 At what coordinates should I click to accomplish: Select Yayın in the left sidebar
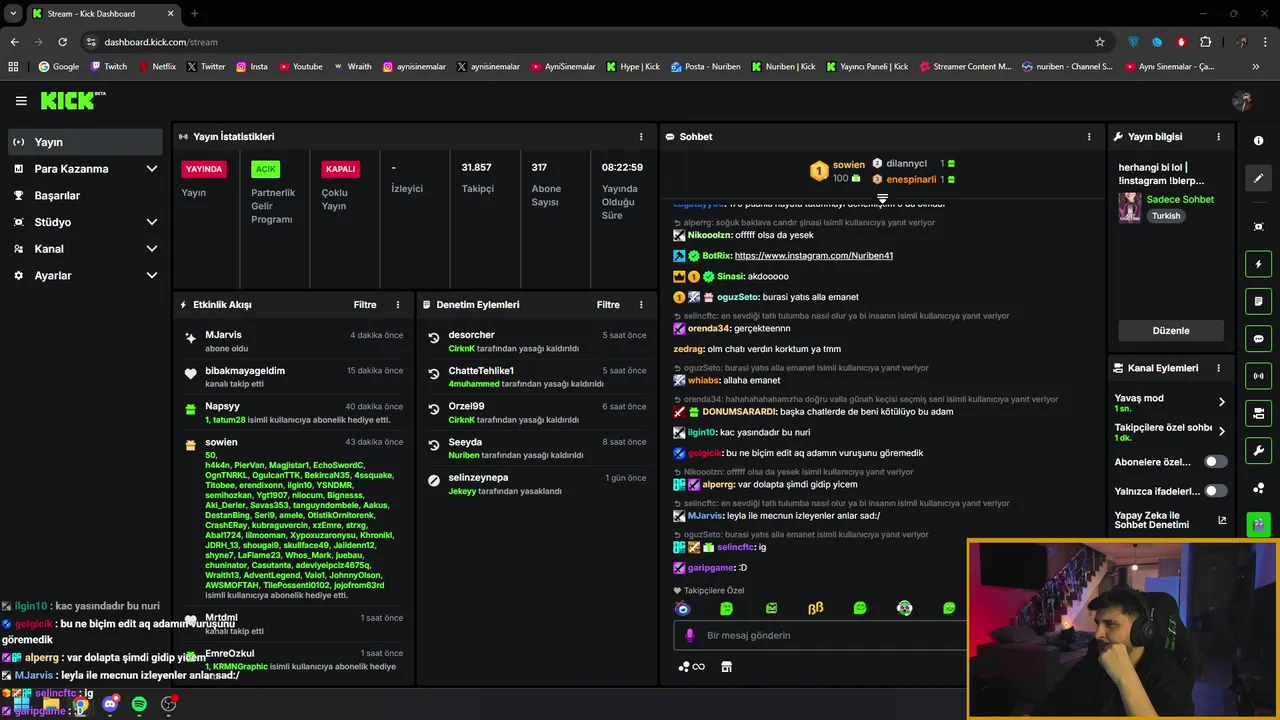(85, 142)
